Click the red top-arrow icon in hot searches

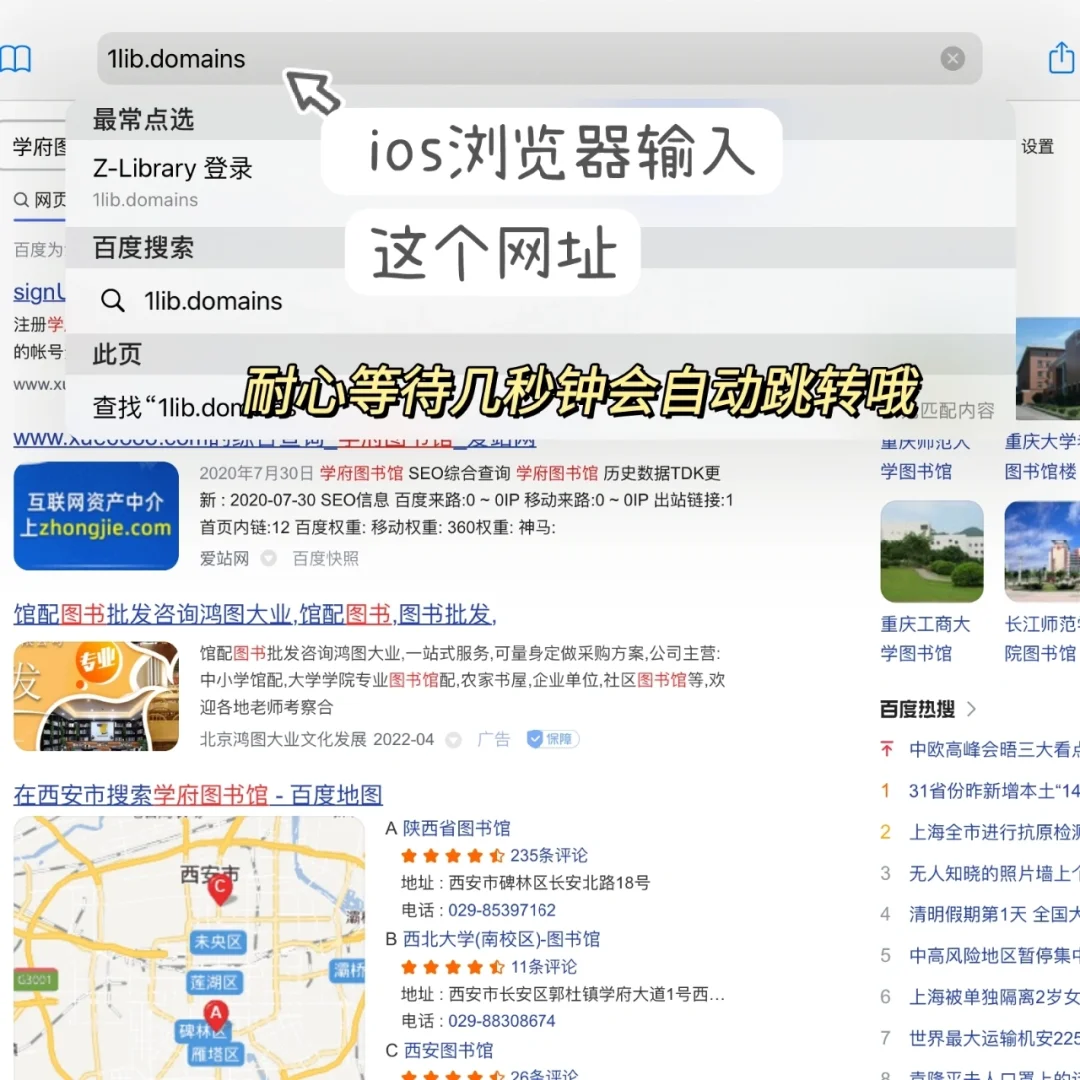point(886,749)
